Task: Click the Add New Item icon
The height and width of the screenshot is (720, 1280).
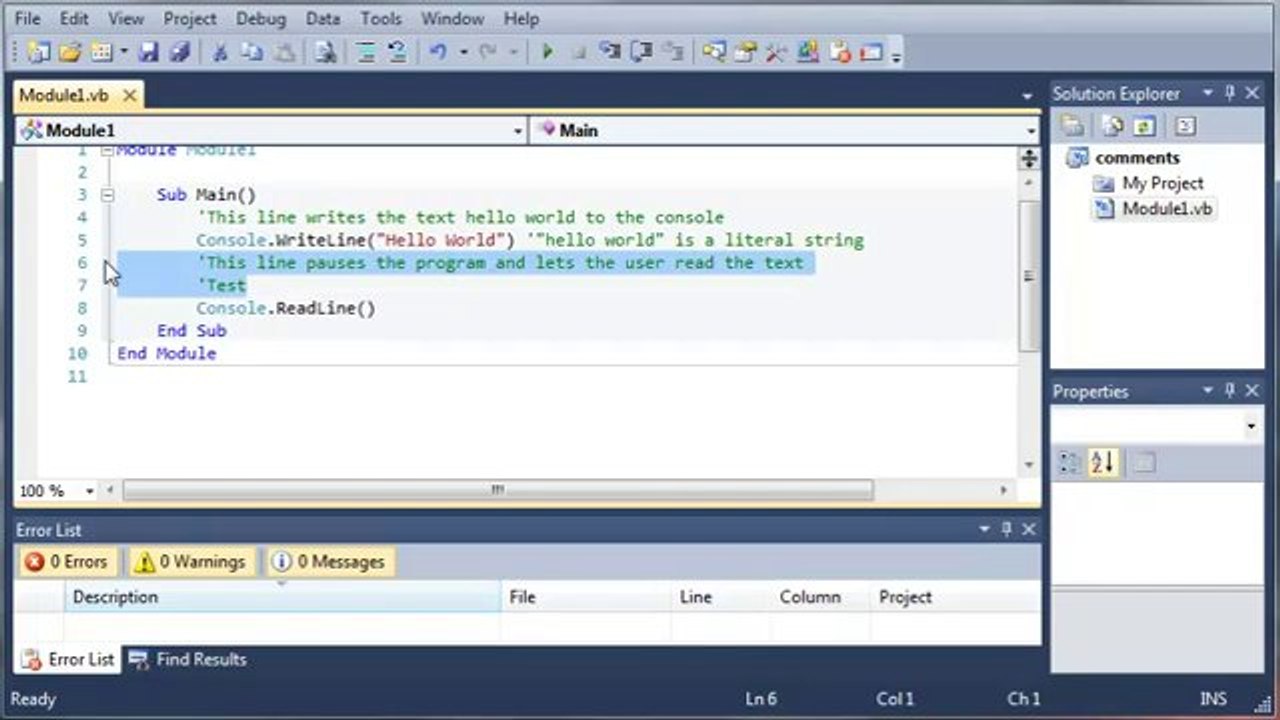Action: pyautogui.click(x=101, y=52)
